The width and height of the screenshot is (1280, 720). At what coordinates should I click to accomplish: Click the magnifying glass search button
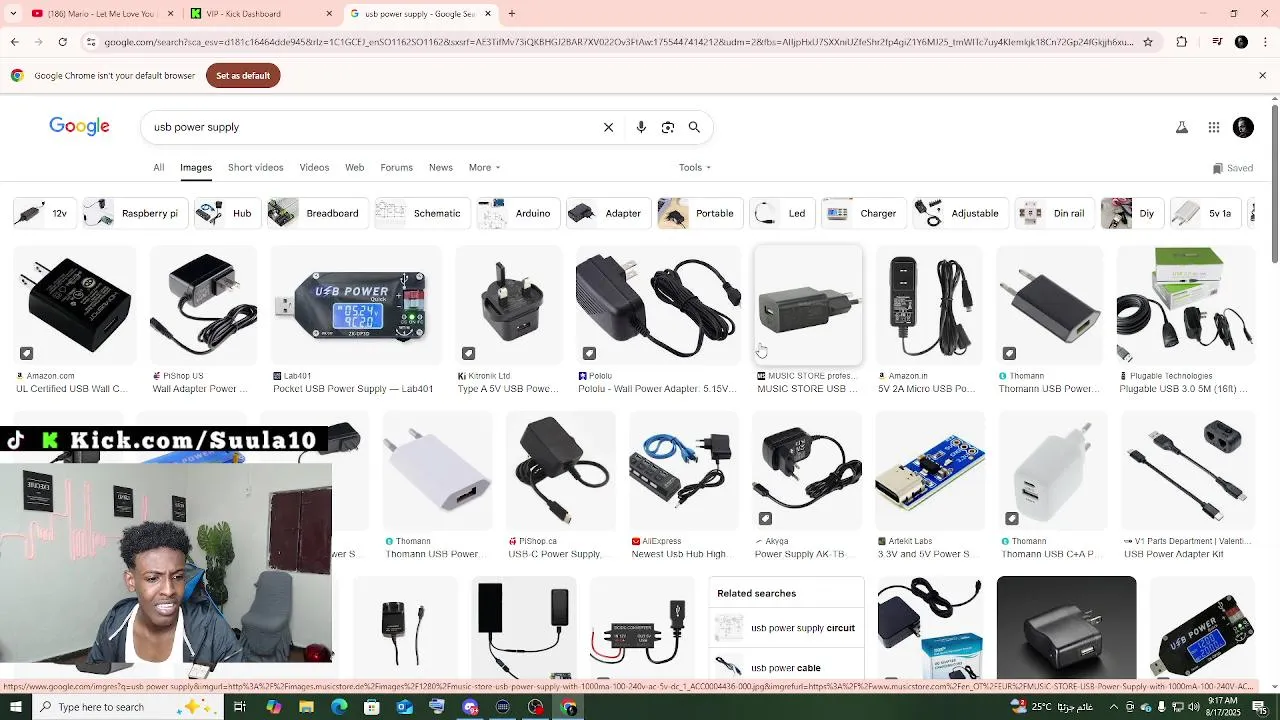[694, 127]
